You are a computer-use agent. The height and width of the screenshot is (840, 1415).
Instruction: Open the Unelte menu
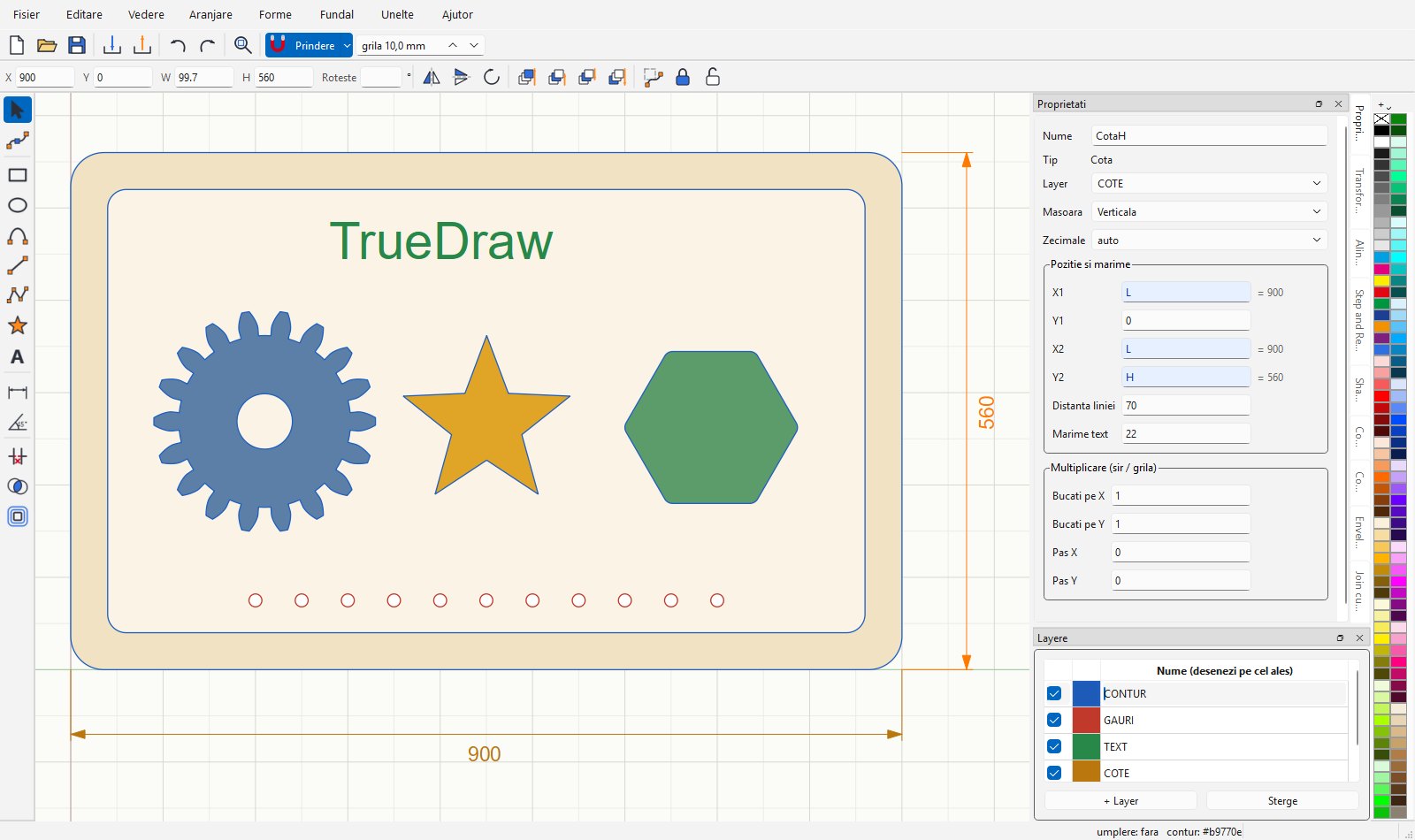pyautogui.click(x=397, y=14)
